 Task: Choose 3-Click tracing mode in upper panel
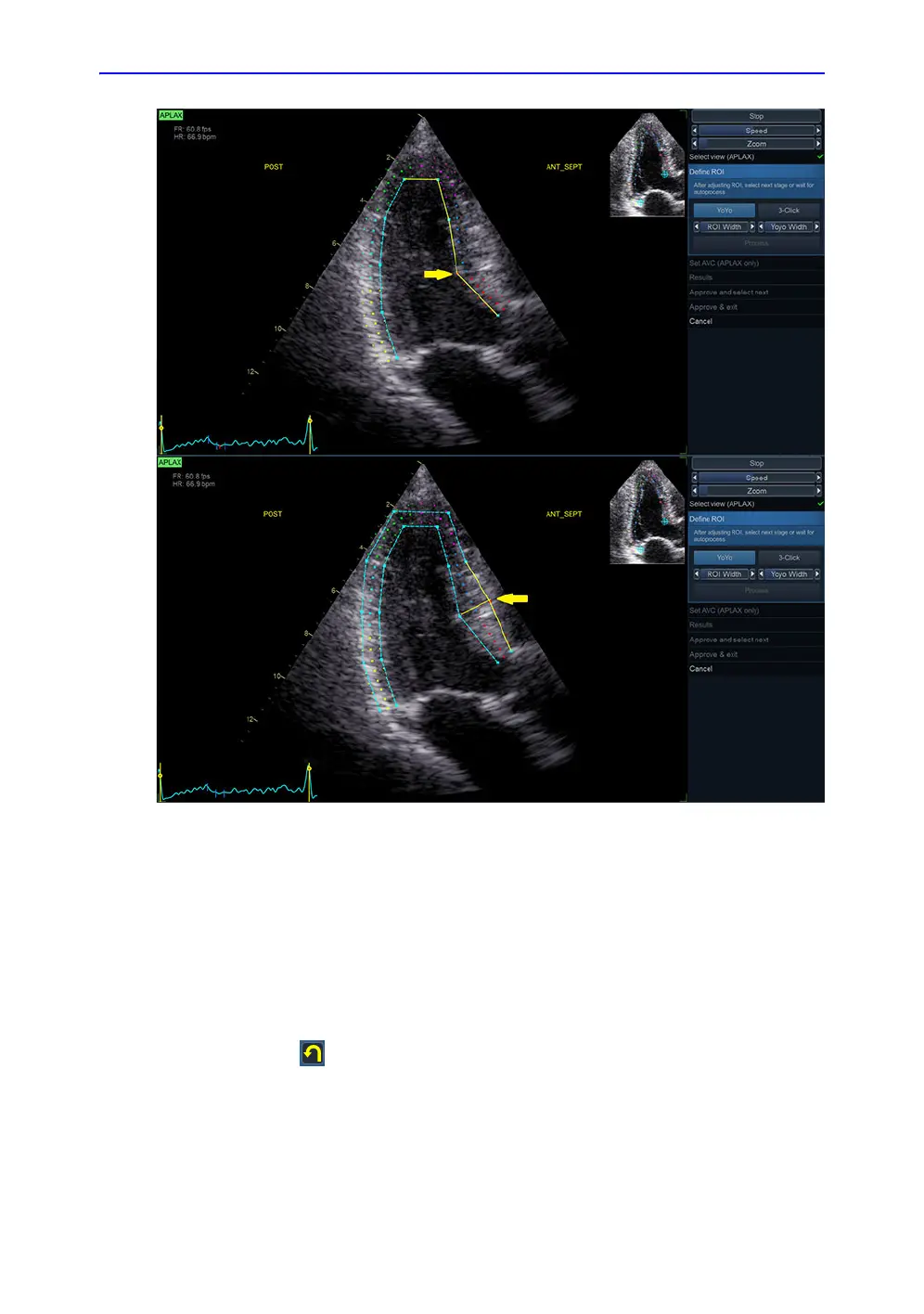789,211
